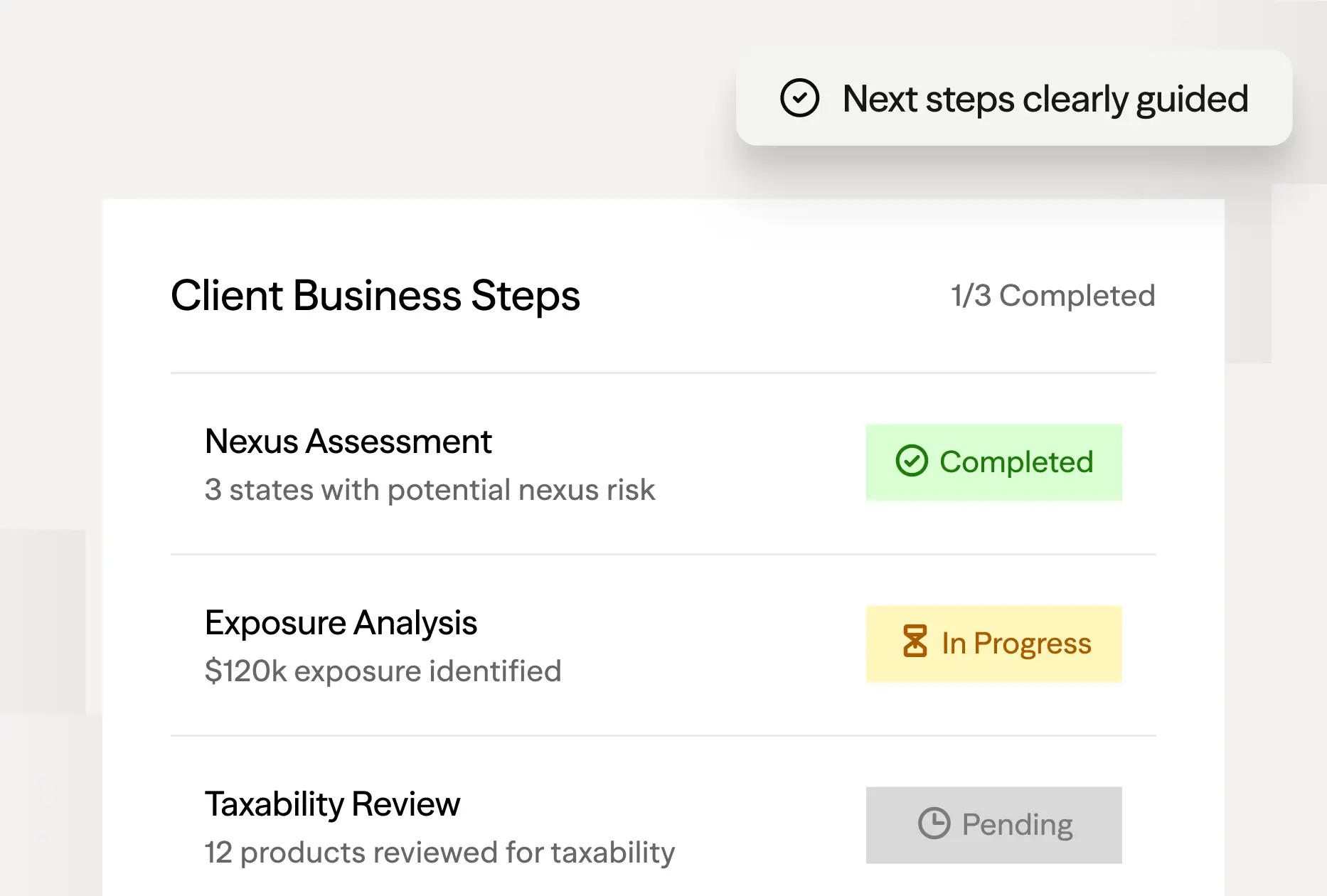Click empty tooltip area left of check icon
The height and width of the screenshot is (896, 1327).
[x=758, y=98]
